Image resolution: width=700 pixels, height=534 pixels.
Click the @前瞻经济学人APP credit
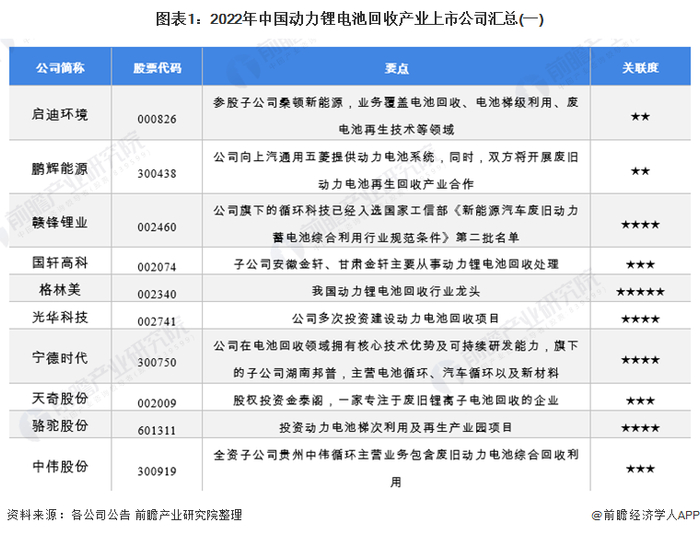pyautogui.click(x=646, y=515)
